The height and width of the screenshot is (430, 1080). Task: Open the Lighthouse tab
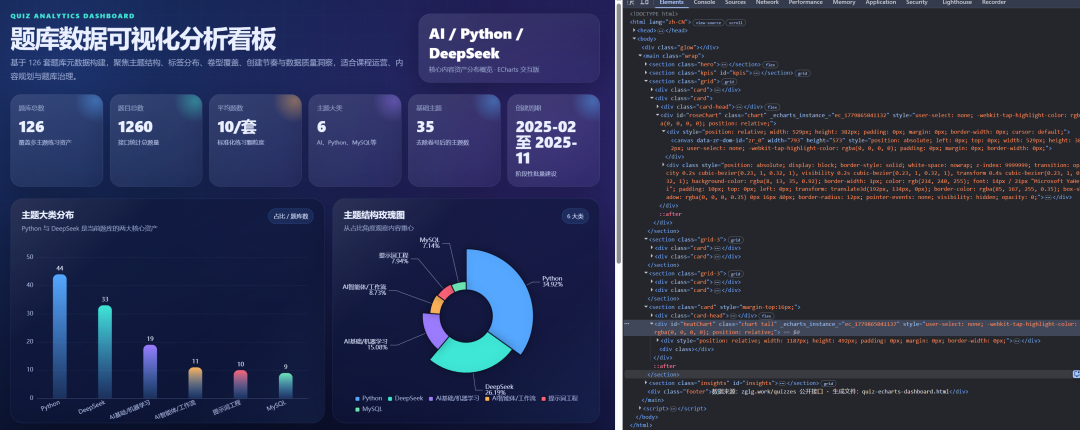tap(957, 3)
